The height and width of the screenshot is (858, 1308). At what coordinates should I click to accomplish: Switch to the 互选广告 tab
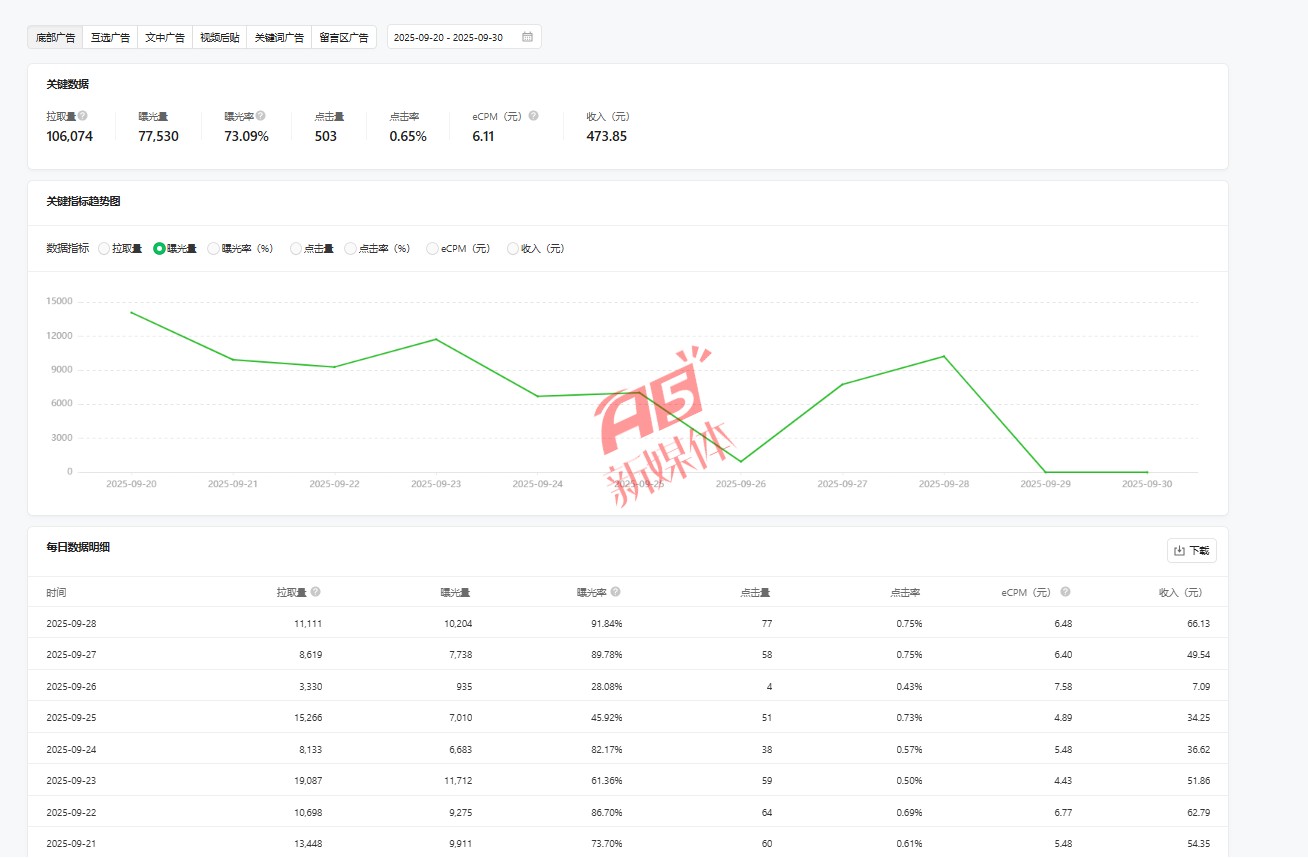[110, 38]
